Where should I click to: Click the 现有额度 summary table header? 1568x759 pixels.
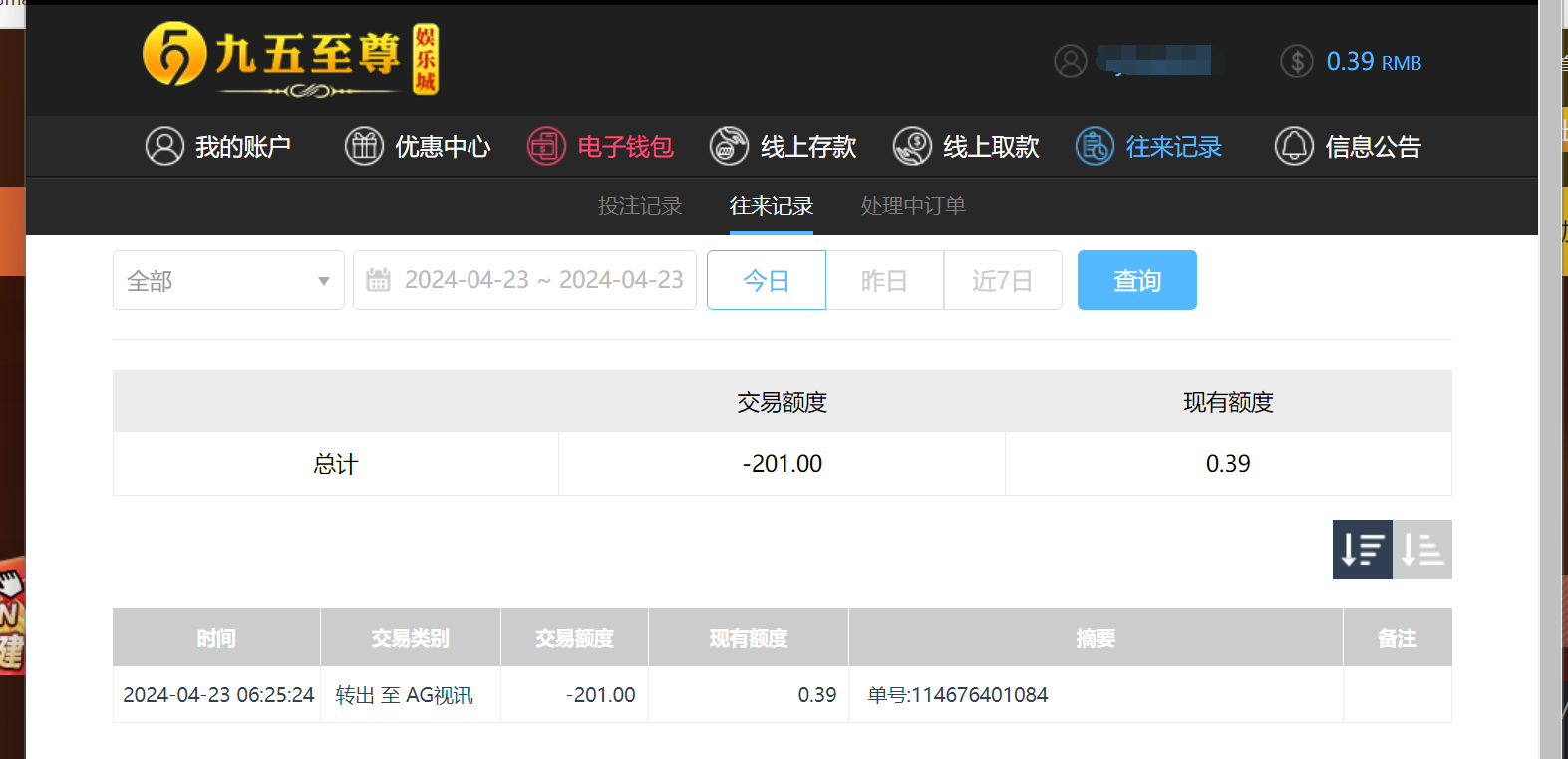tap(1228, 402)
